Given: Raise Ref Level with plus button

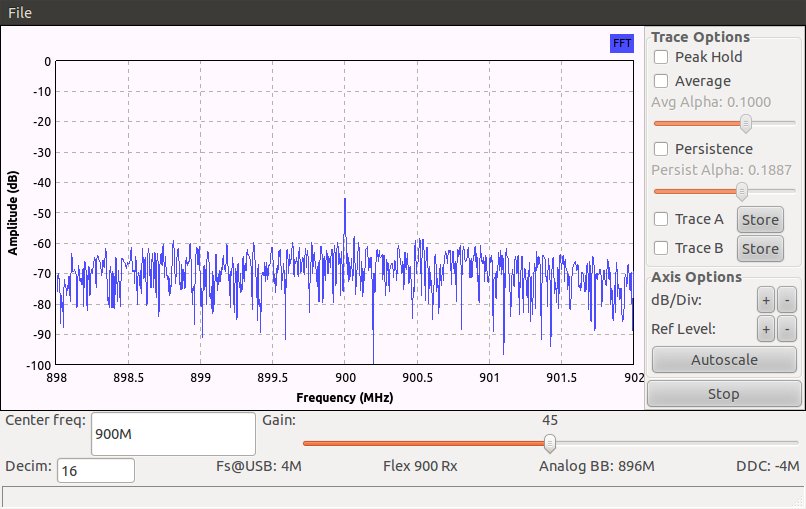Looking at the screenshot, I should click(765, 328).
